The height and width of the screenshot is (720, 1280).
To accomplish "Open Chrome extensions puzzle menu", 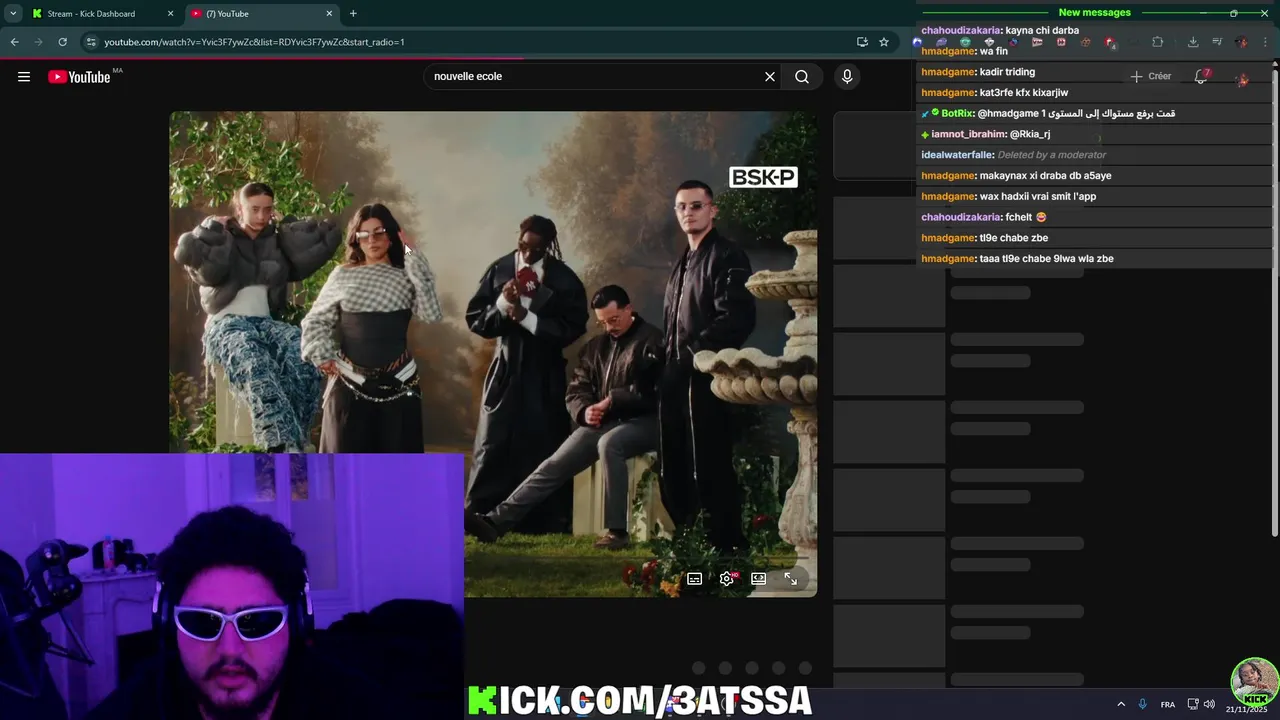I will coord(1157,42).
